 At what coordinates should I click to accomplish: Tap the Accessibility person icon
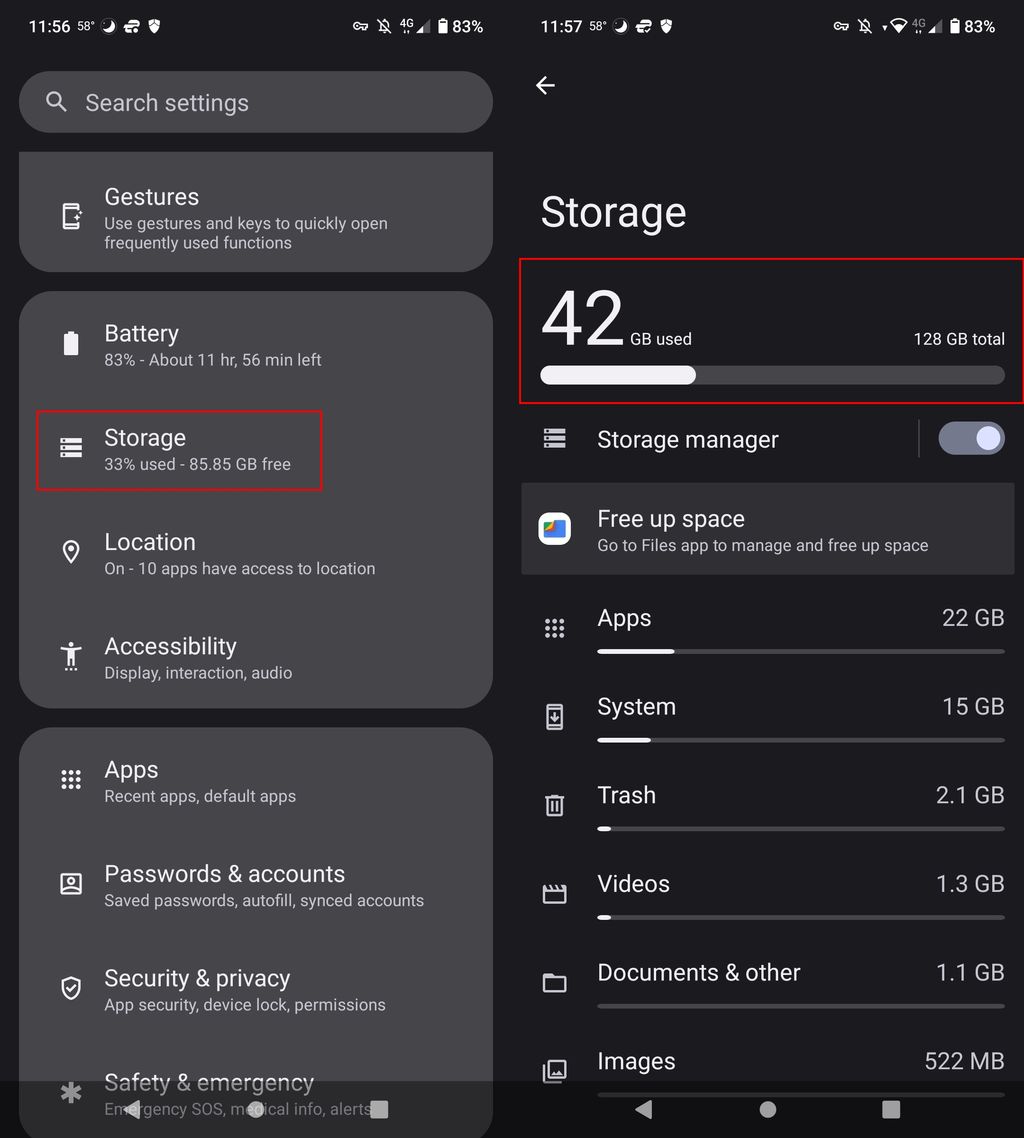[70, 656]
